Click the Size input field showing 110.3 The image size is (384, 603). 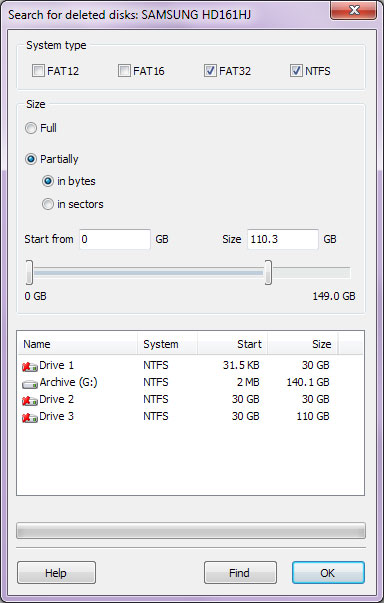[x=283, y=239]
